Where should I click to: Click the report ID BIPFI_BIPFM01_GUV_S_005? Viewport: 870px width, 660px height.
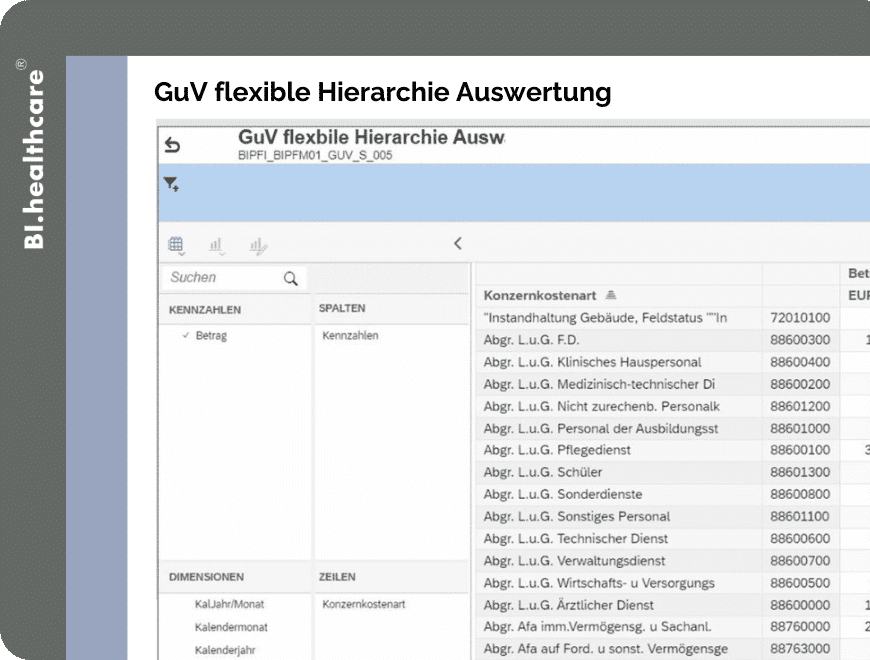pos(315,155)
